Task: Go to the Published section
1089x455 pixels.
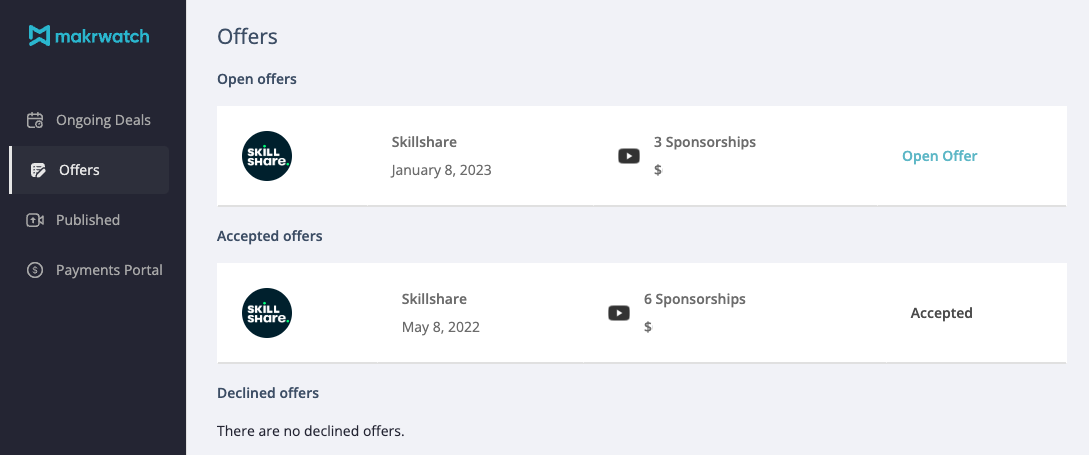Action: coord(88,220)
